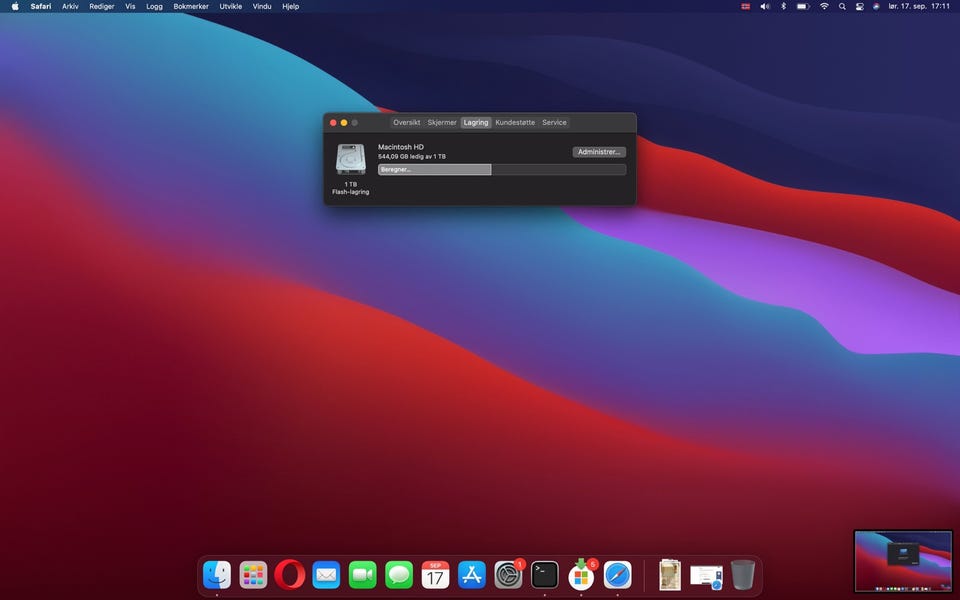Open the Norwegian input source flag menu
The image size is (960, 600).
pos(744,6)
